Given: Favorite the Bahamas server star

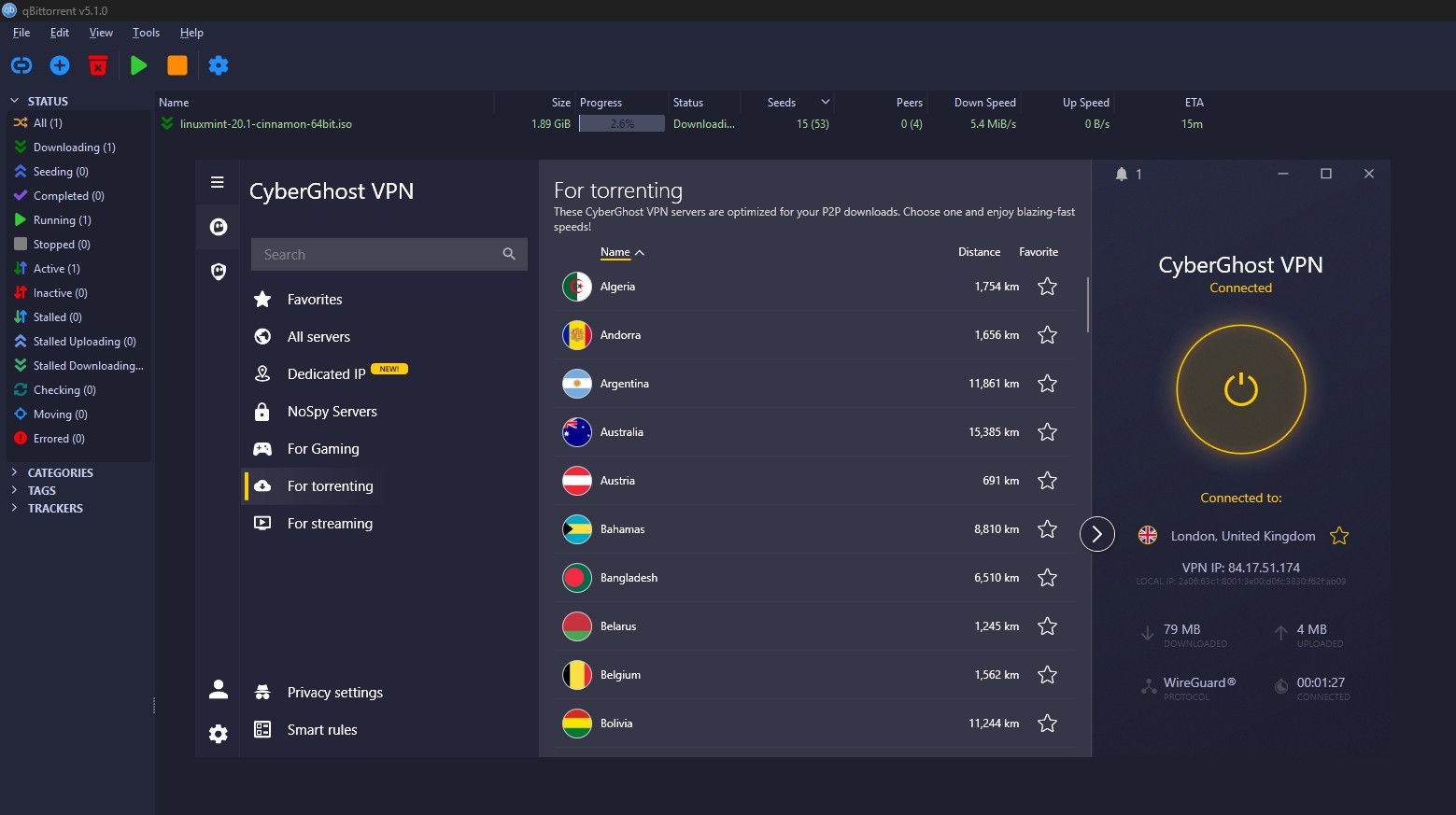Looking at the screenshot, I should click(1048, 529).
